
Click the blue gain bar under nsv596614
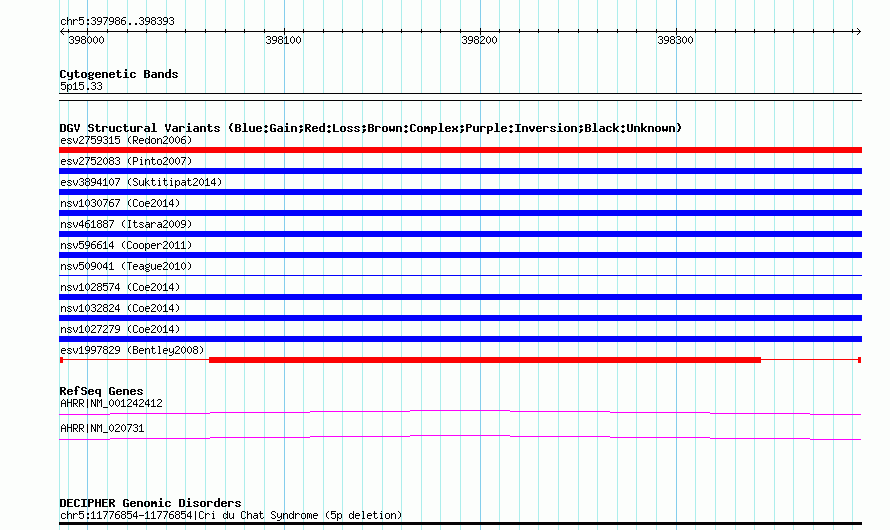(x=460, y=255)
